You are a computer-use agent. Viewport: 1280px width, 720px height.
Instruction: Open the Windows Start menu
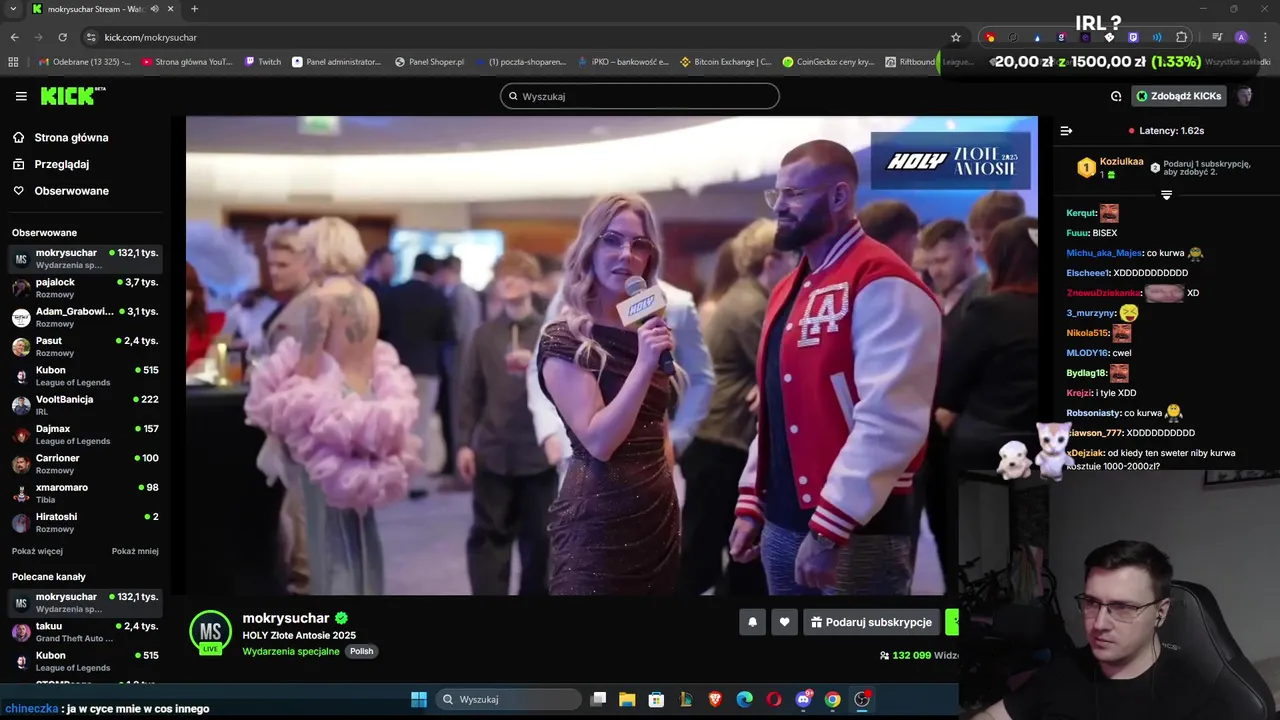pos(419,699)
